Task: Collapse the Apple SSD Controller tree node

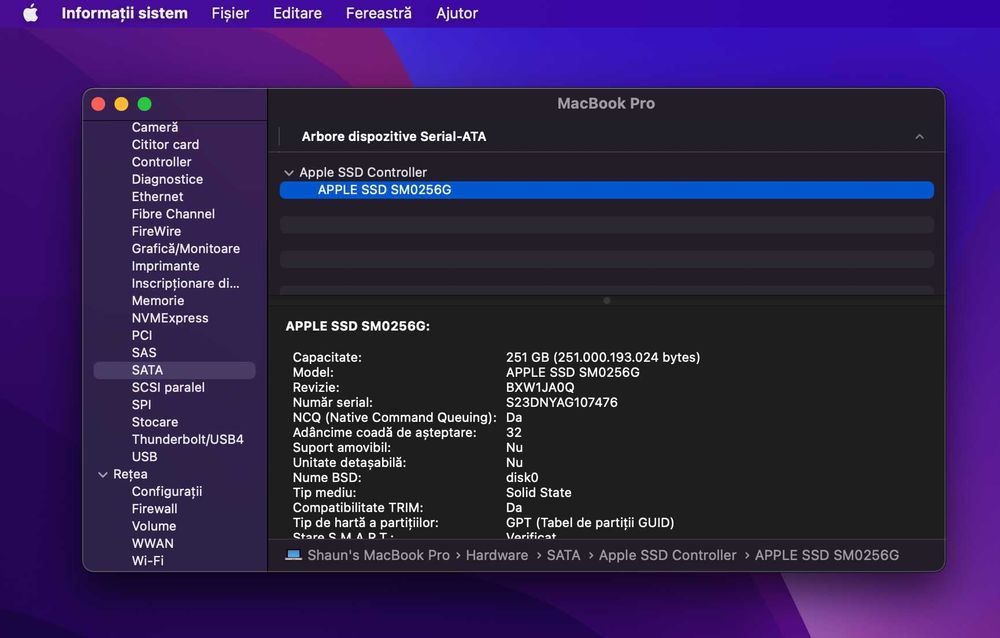Action: pyautogui.click(x=289, y=172)
